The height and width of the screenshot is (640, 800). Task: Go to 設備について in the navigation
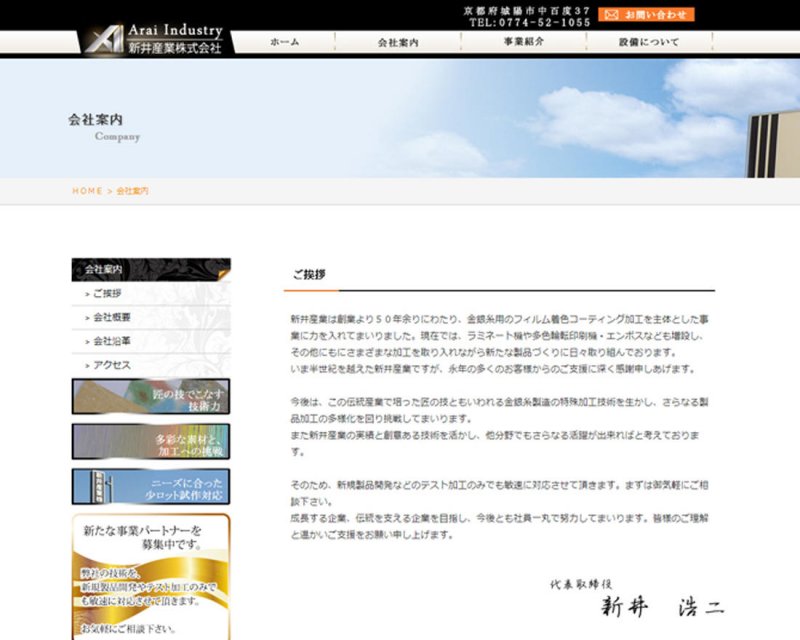(649, 42)
